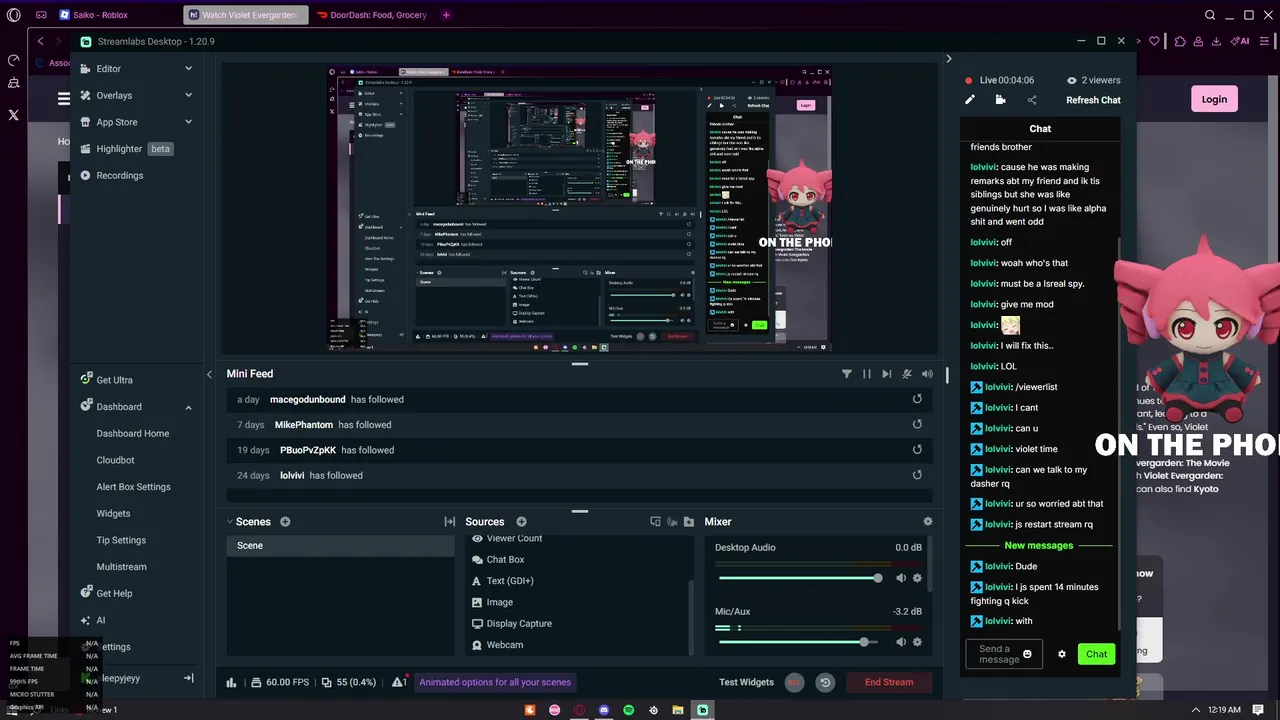The width and height of the screenshot is (1280, 720).
Task: Replay the lolvivi follow alert
Action: click(917, 476)
